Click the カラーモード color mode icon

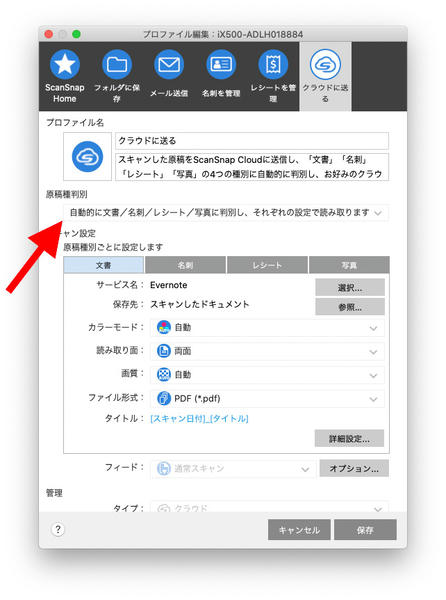click(164, 328)
